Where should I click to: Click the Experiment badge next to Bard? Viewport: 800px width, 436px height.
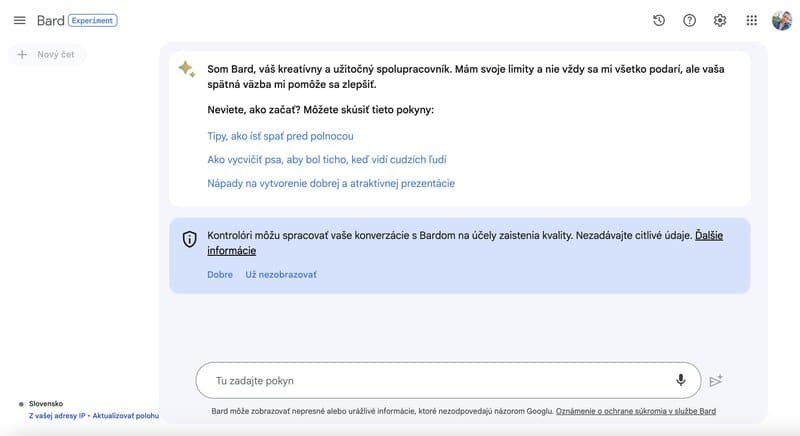93,20
